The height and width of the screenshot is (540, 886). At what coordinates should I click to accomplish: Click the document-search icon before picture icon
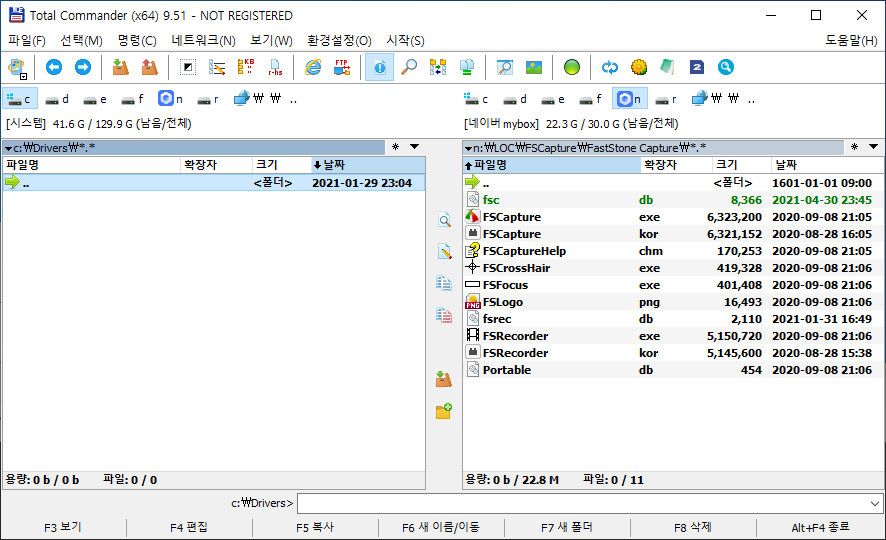point(505,68)
